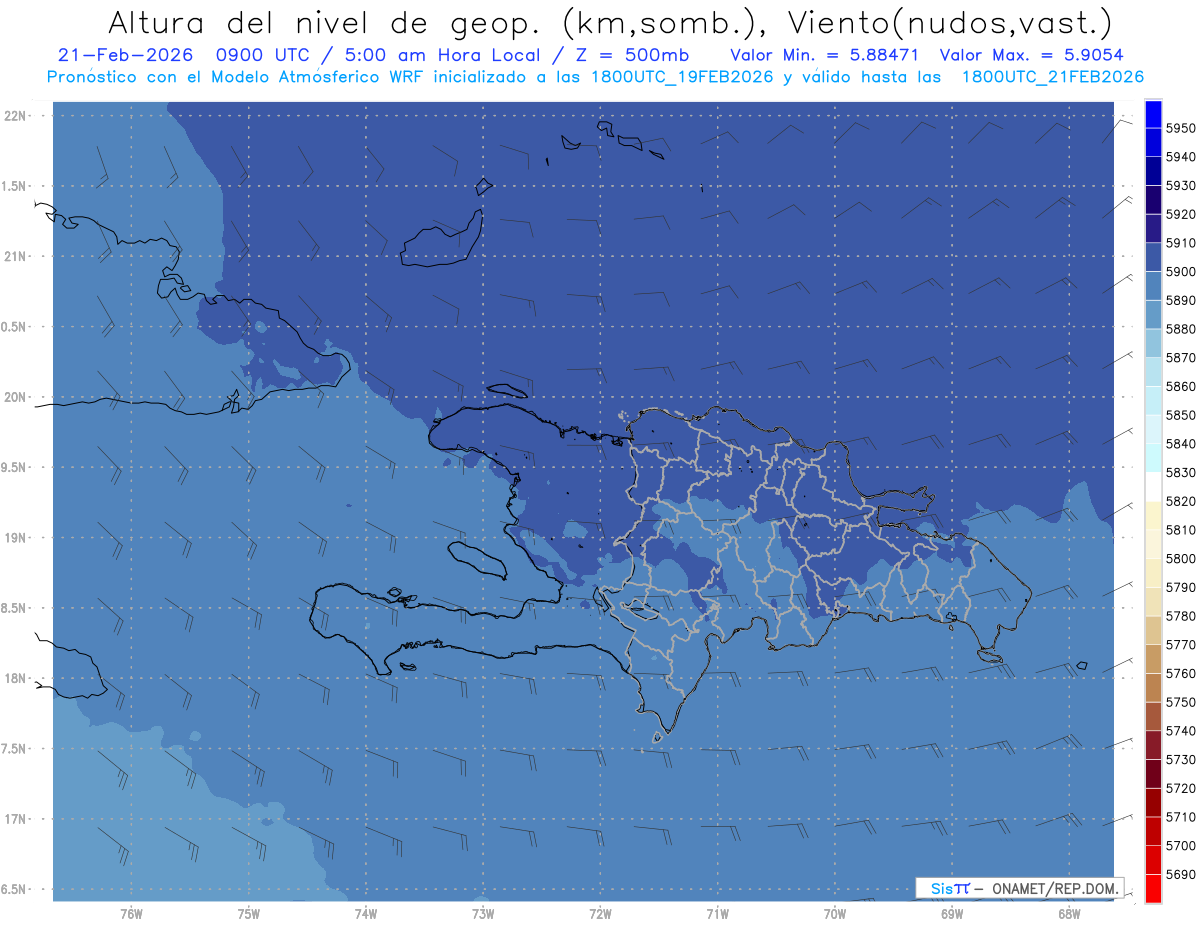Click the longitude label '69W'

[x=952, y=914]
